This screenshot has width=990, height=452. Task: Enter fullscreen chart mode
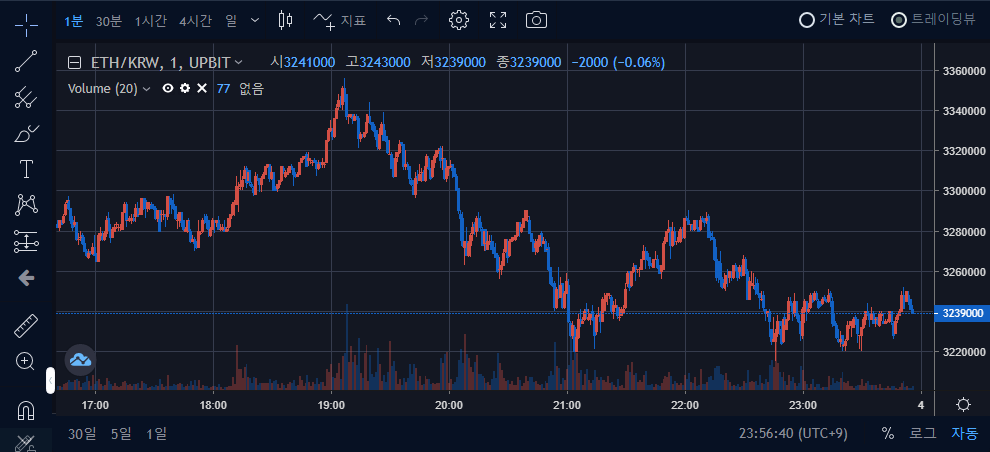pyautogui.click(x=498, y=20)
